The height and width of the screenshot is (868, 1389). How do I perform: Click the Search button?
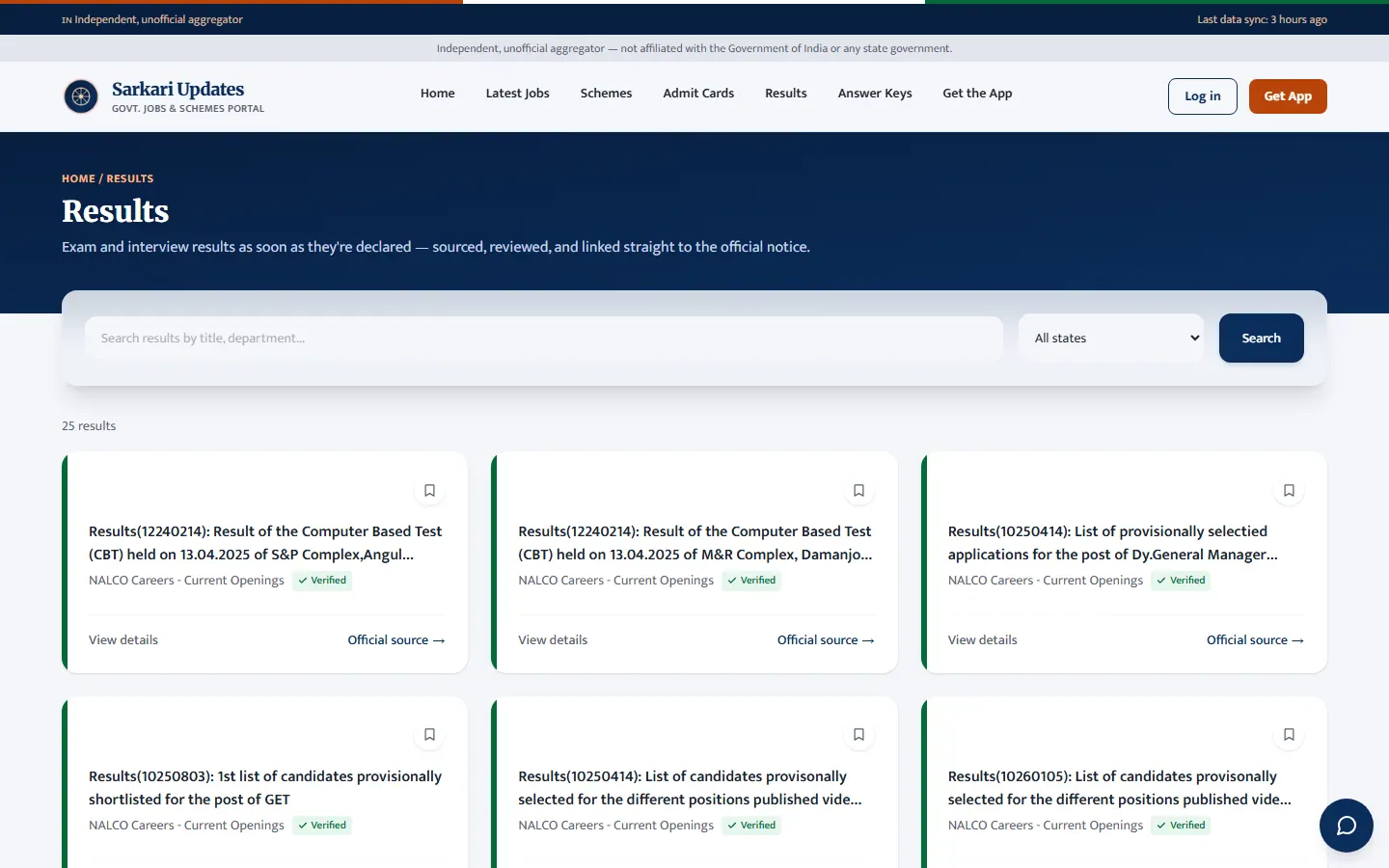(x=1261, y=339)
